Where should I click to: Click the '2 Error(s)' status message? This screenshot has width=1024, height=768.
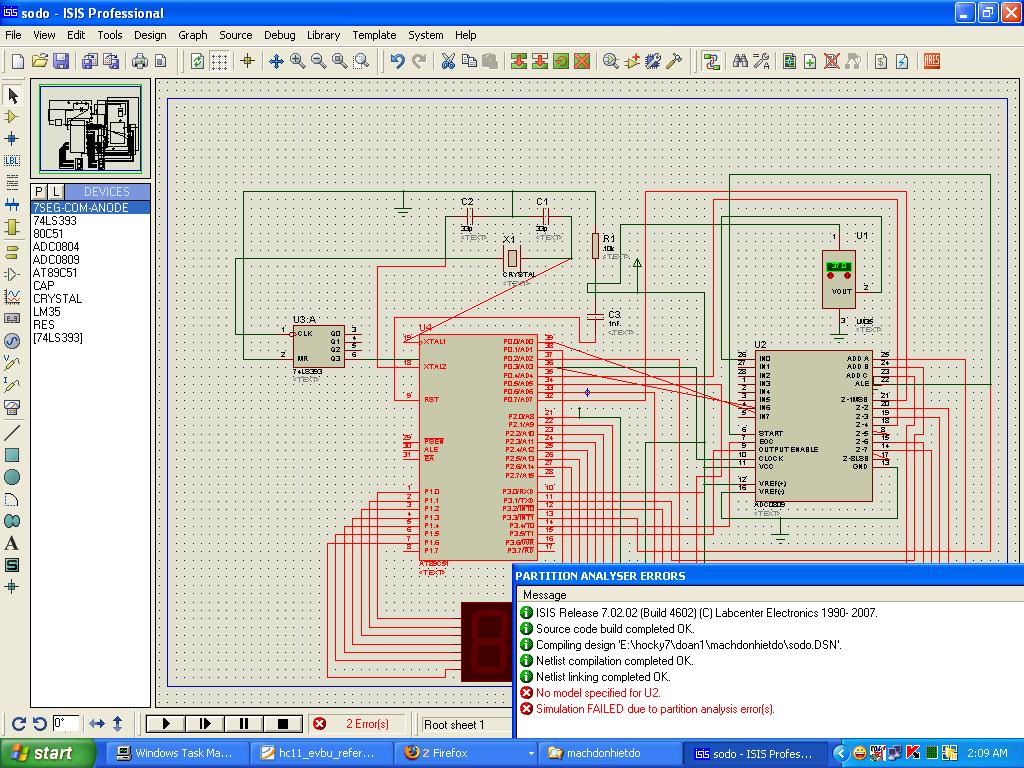pyautogui.click(x=360, y=724)
